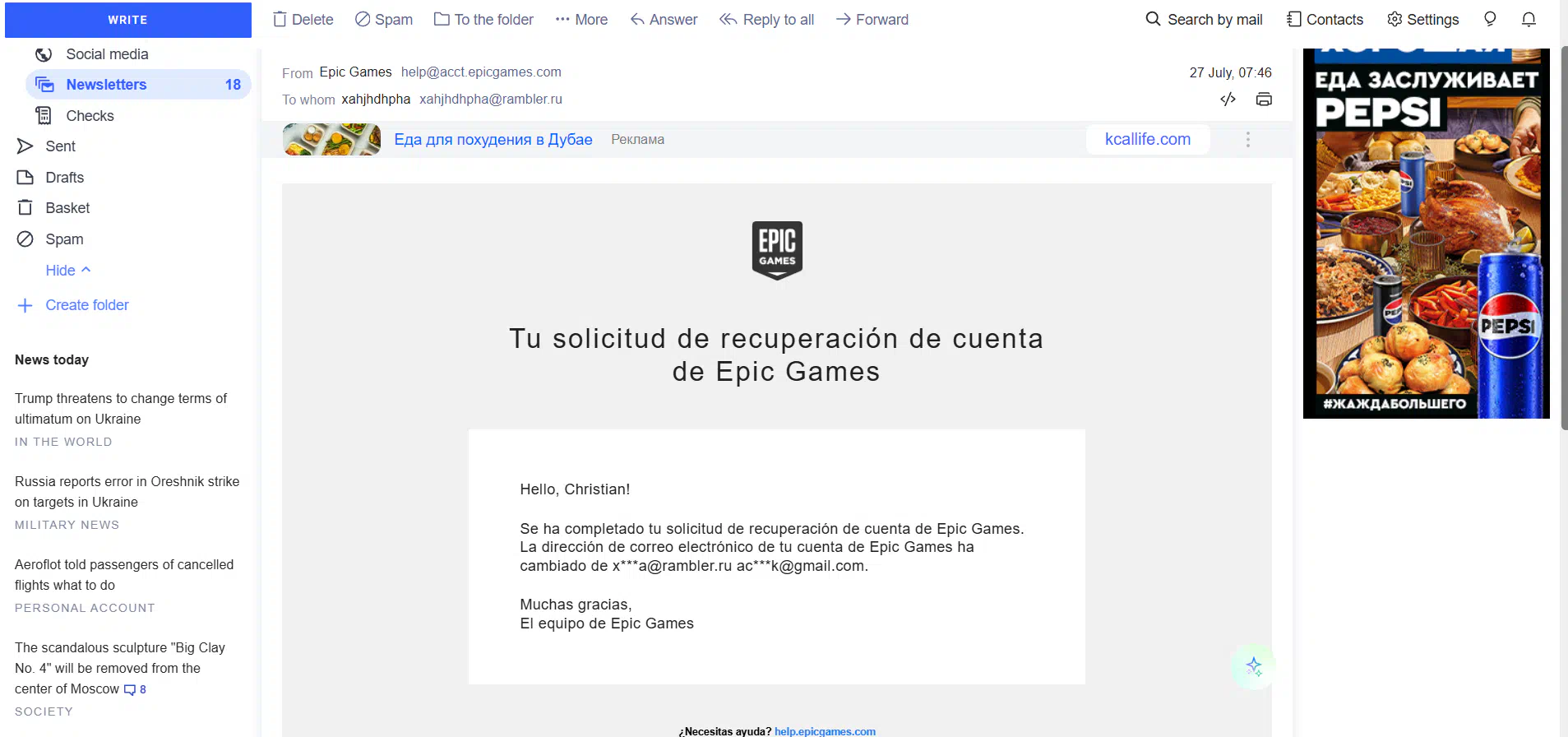Open Search by mail
1568x737 pixels.
pyautogui.click(x=1204, y=19)
